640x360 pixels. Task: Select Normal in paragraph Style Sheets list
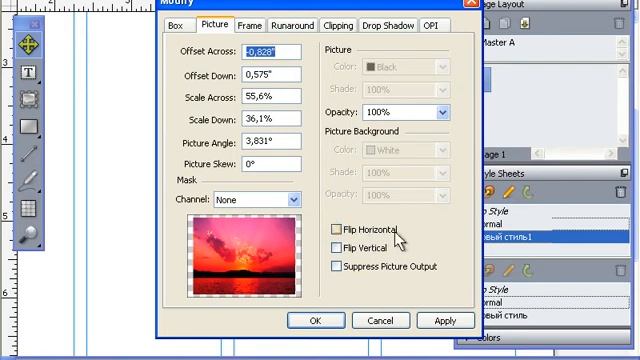click(556, 224)
